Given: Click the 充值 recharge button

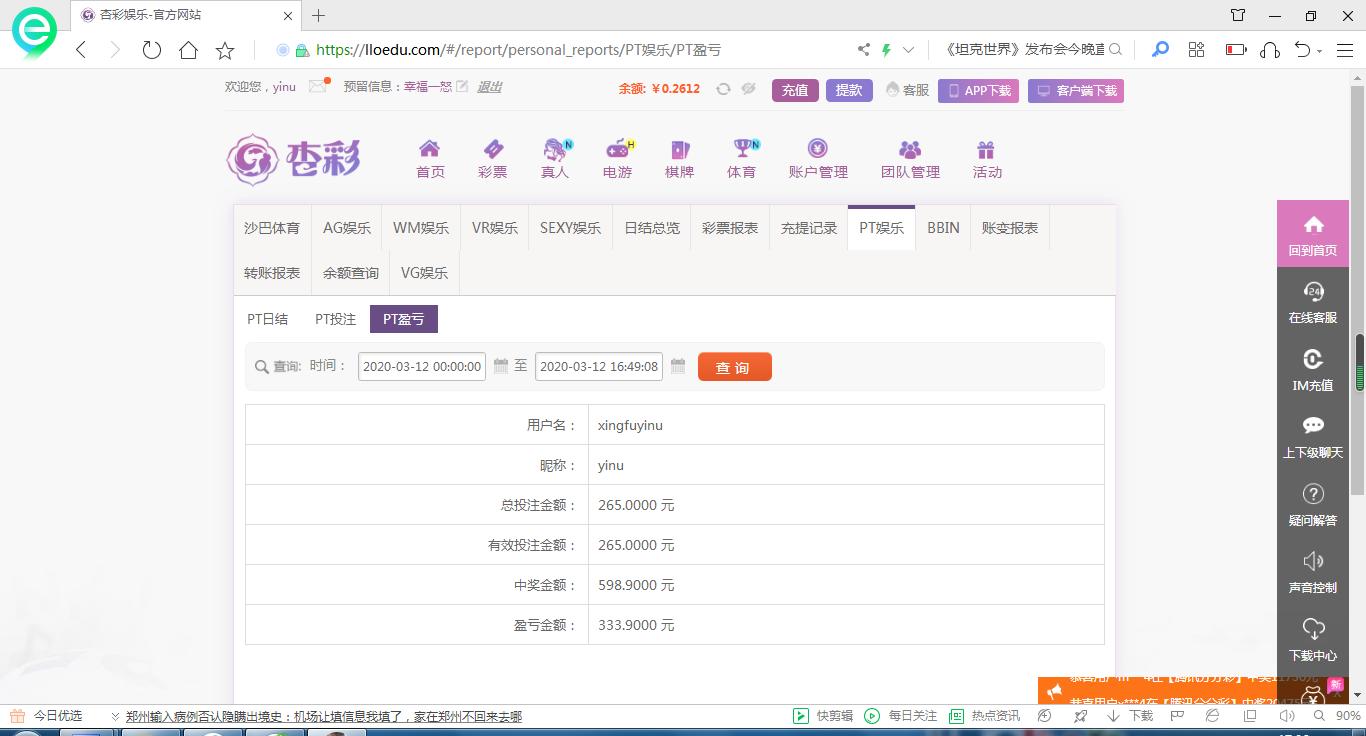Looking at the screenshot, I should point(795,90).
